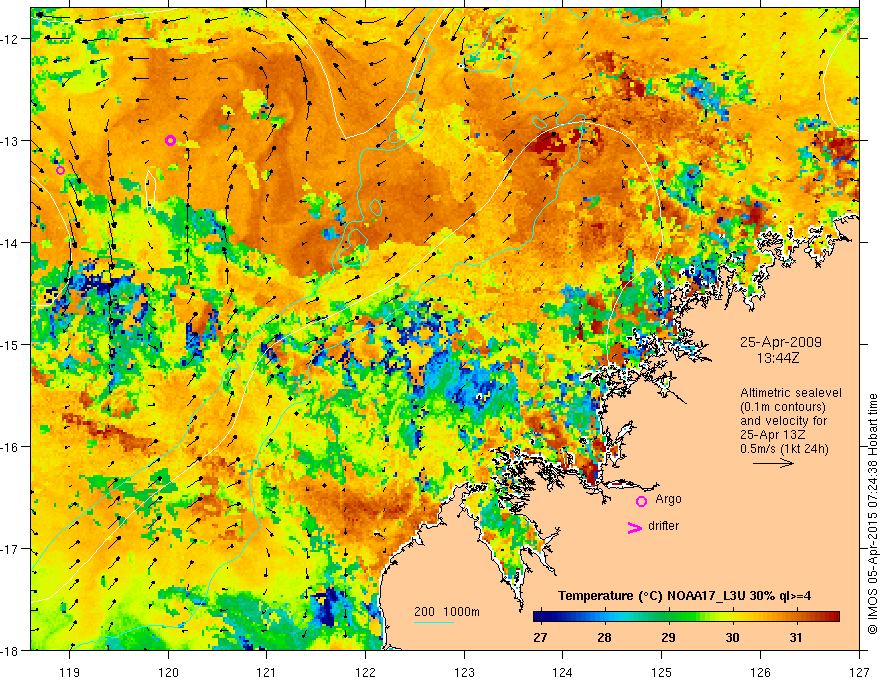Click the small Argo float marker near 119°E
Screen dimensions: 880x680
(x=61, y=170)
